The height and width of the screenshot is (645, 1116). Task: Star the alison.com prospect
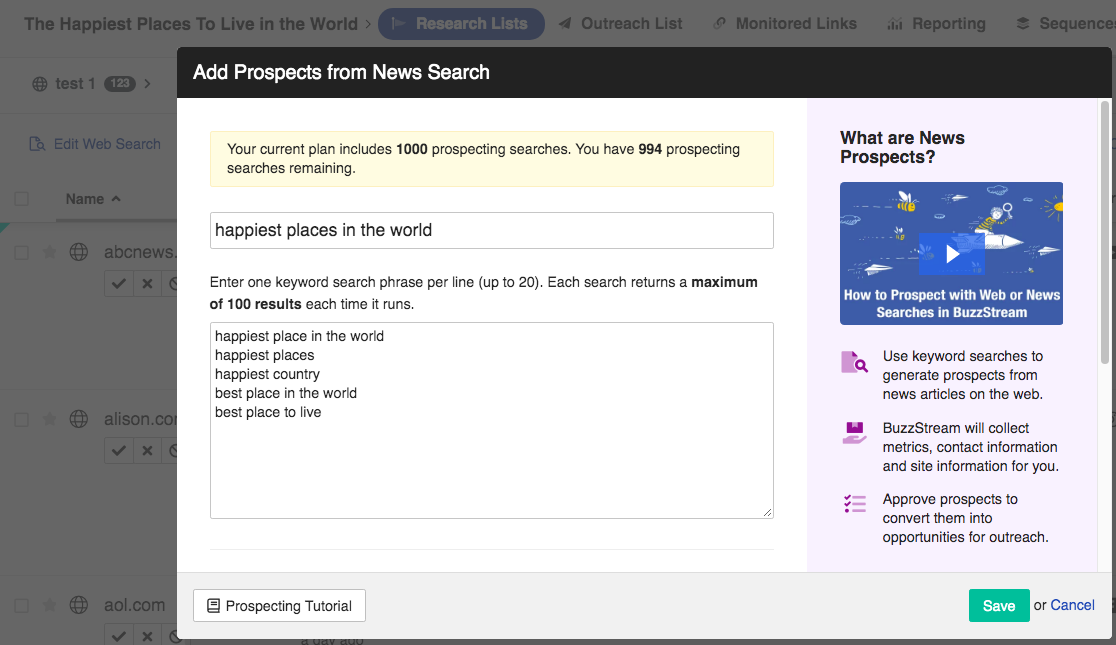pyautogui.click(x=49, y=419)
